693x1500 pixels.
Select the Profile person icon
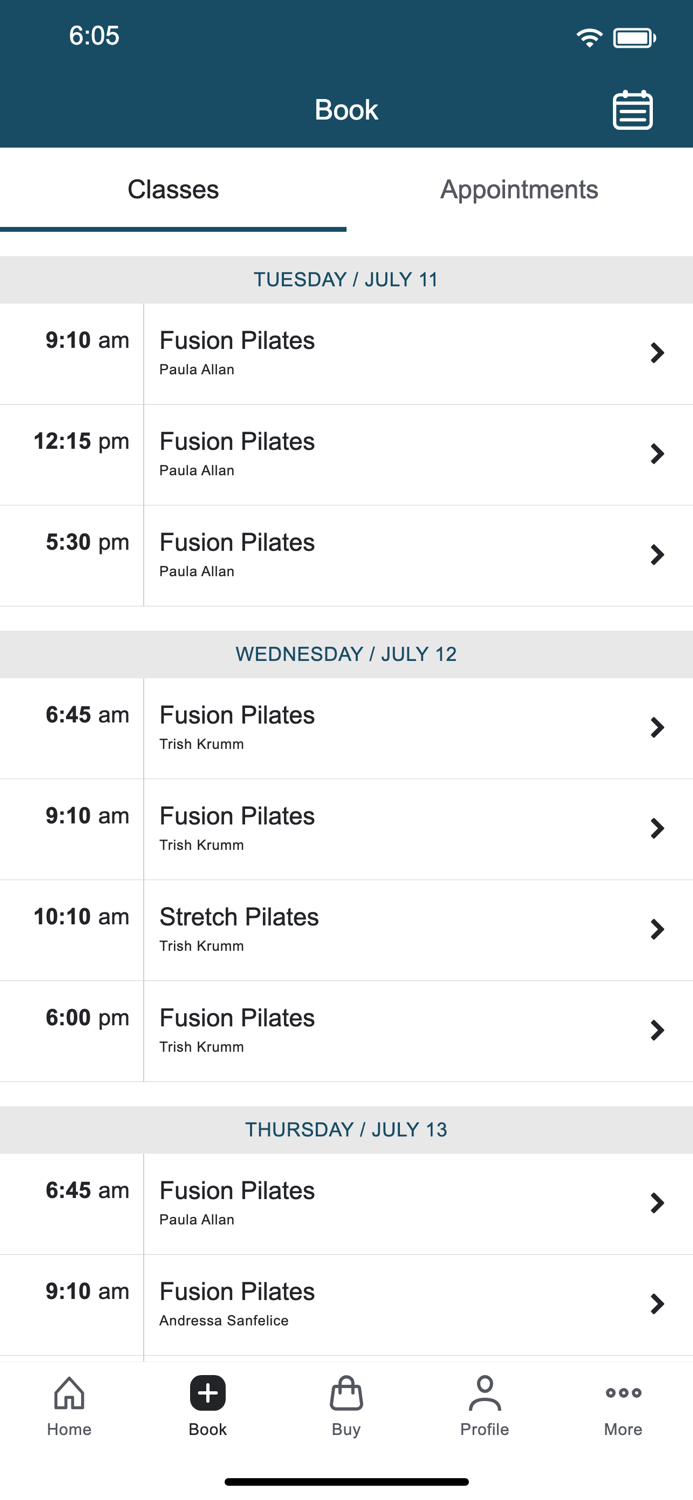point(484,1393)
